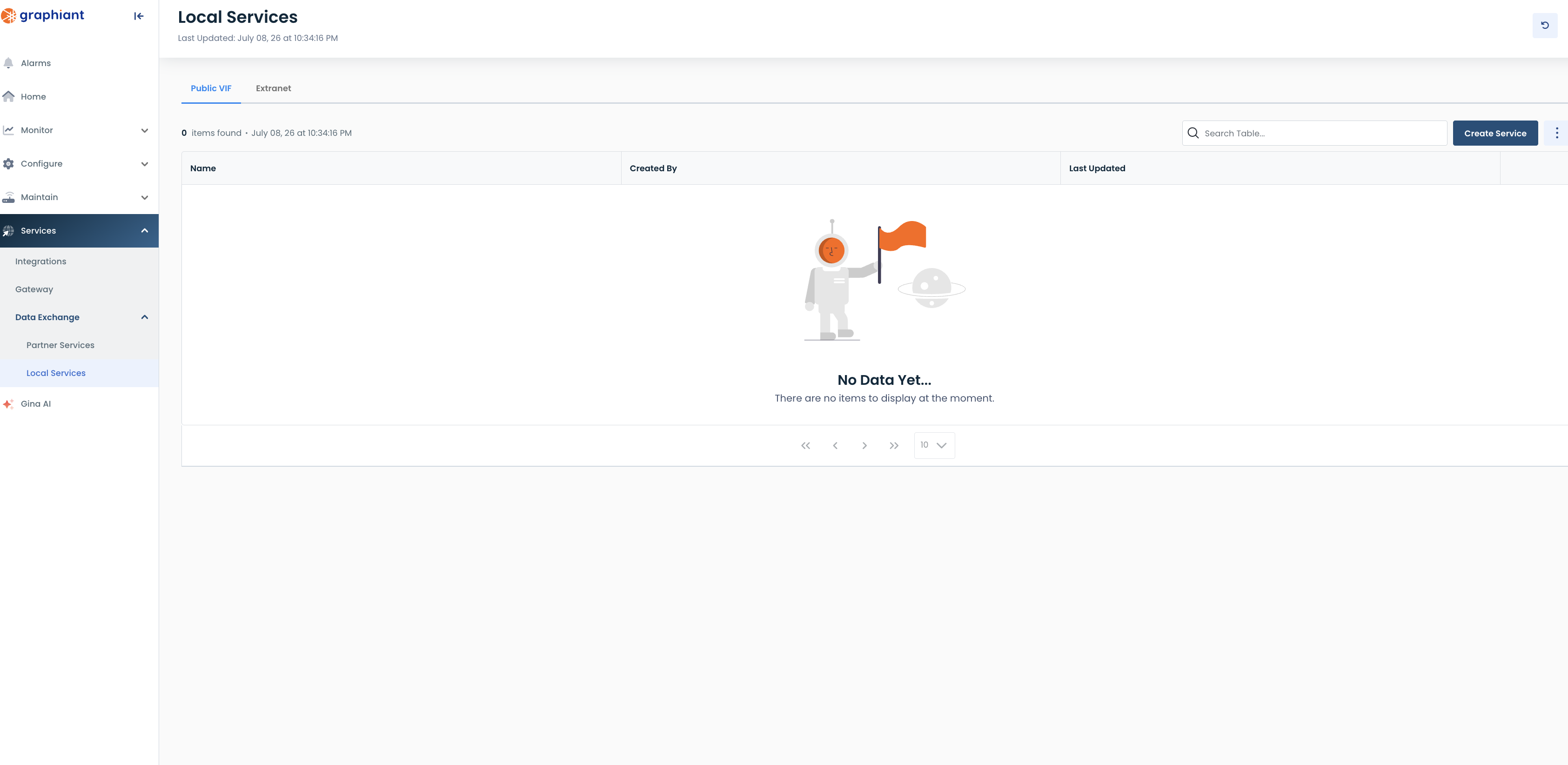This screenshot has height=765, width=1568.
Task: Switch to the Extranet tab
Action: point(273,88)
